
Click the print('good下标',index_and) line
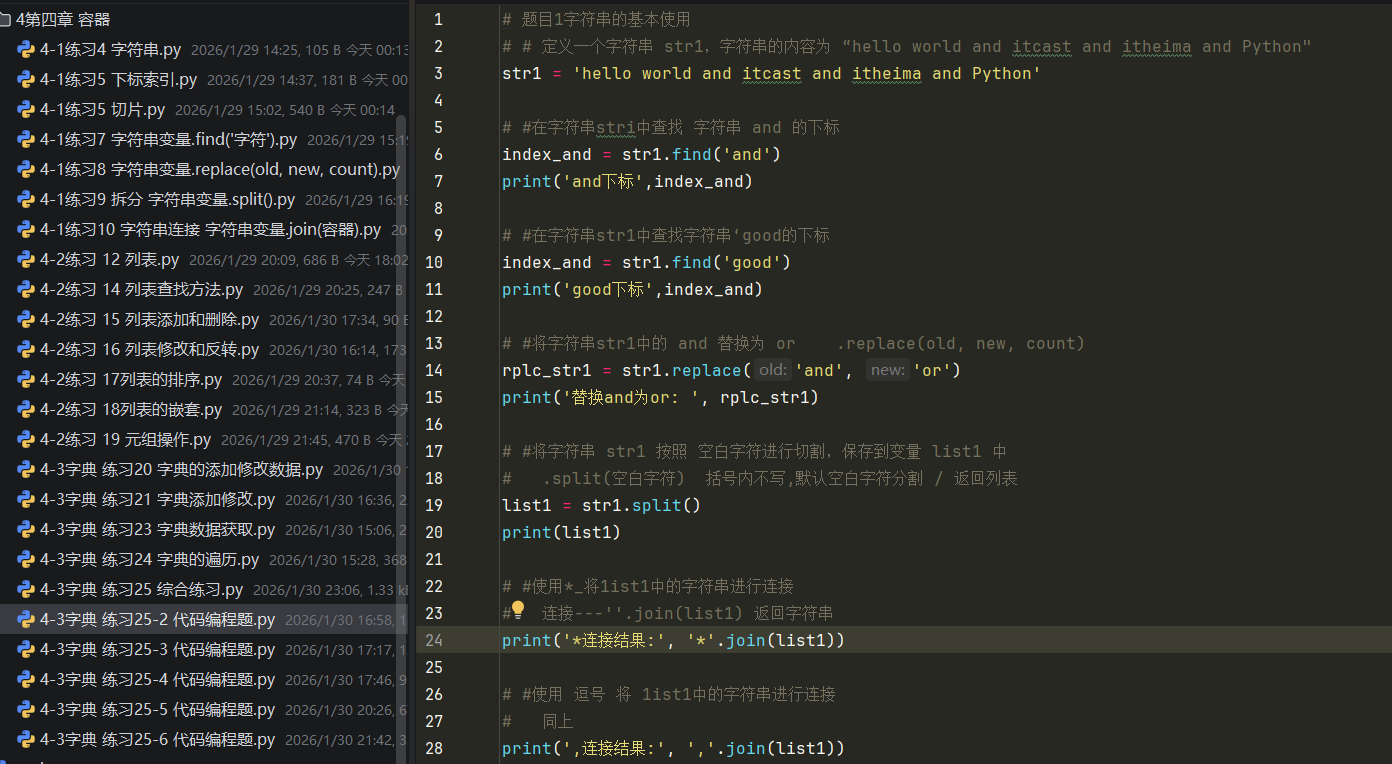point(632,289)
